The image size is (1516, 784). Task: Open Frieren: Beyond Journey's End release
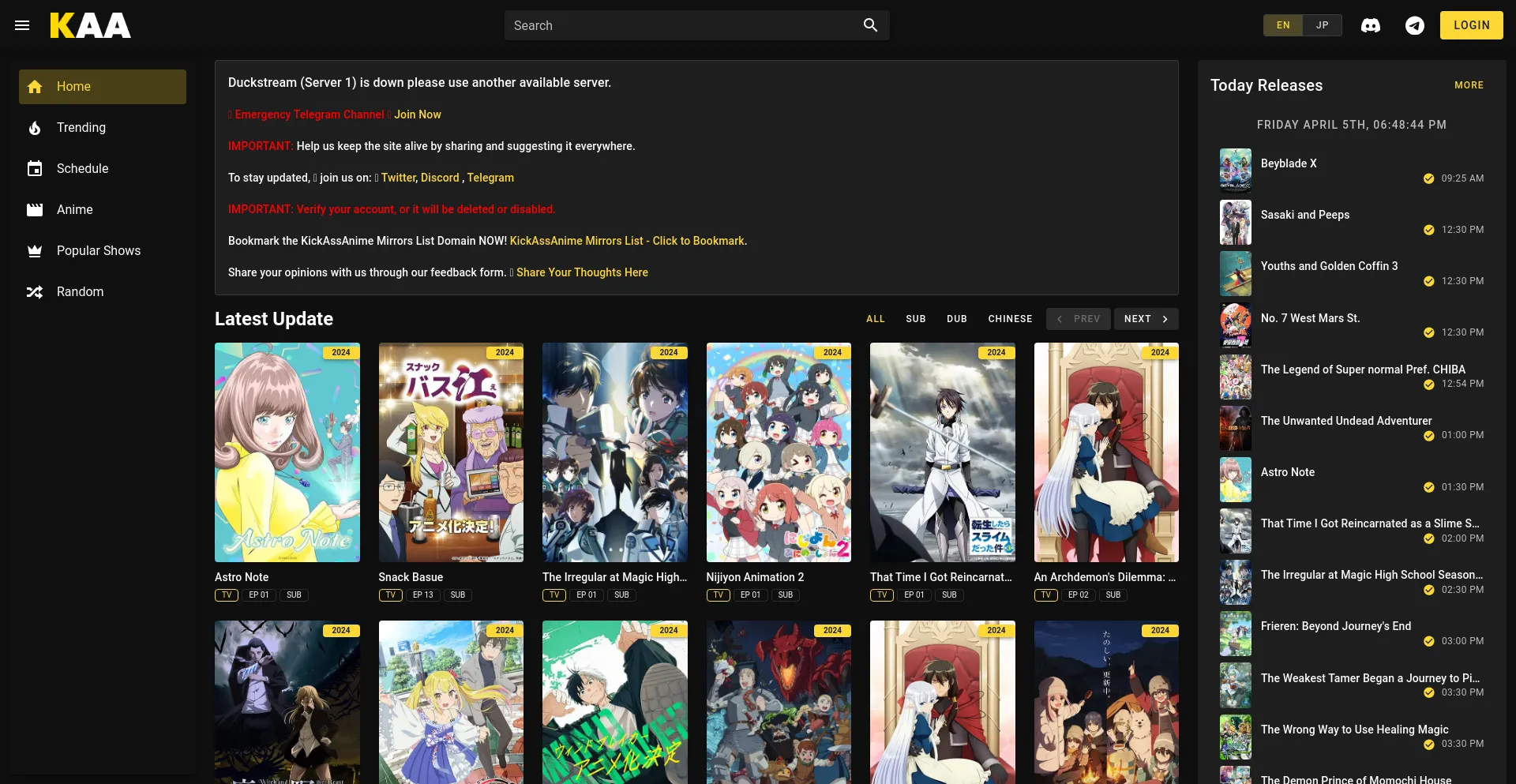coord(1336,626)
